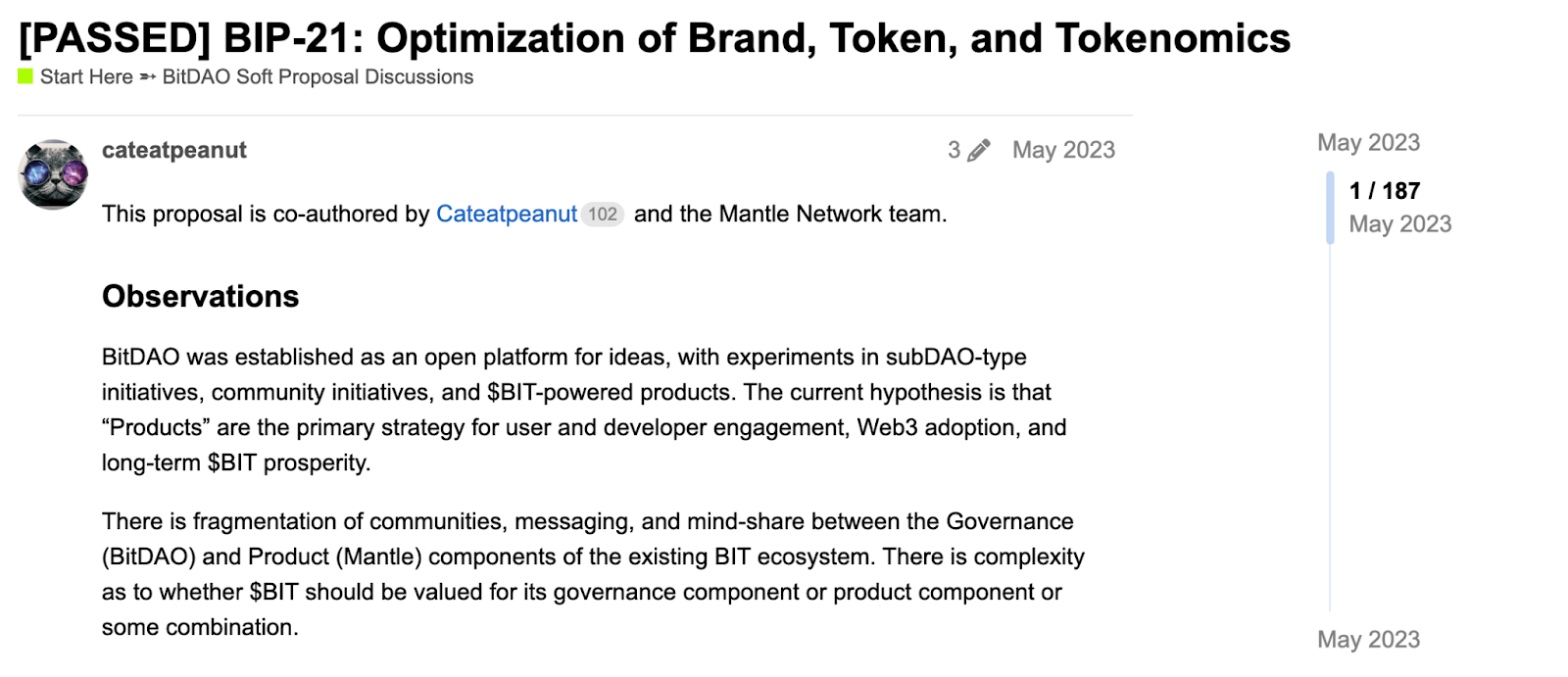
Task: Jump to the timeline's bottom May 2023 date
Action: point(1368,640)
